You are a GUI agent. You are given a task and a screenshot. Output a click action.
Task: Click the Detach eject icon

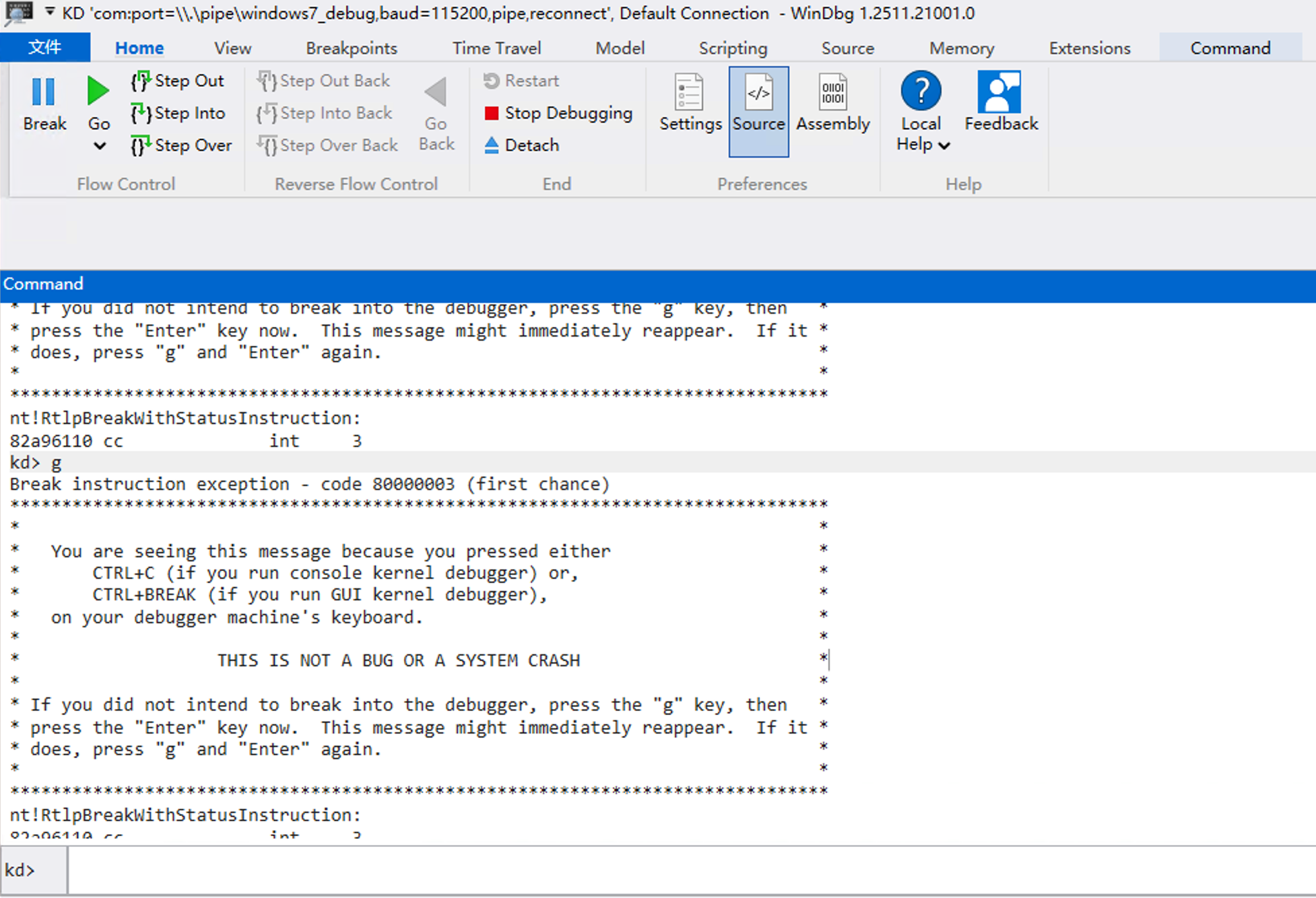492,145
